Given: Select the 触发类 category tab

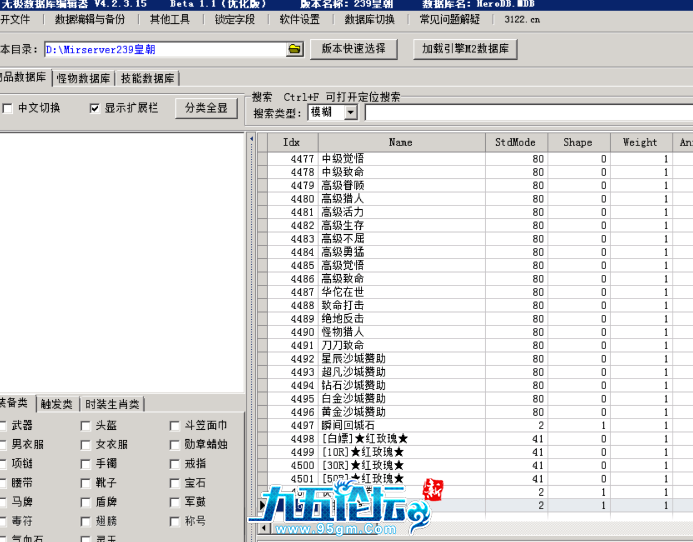Looking at the screenshot, I should tap(57, 404).
